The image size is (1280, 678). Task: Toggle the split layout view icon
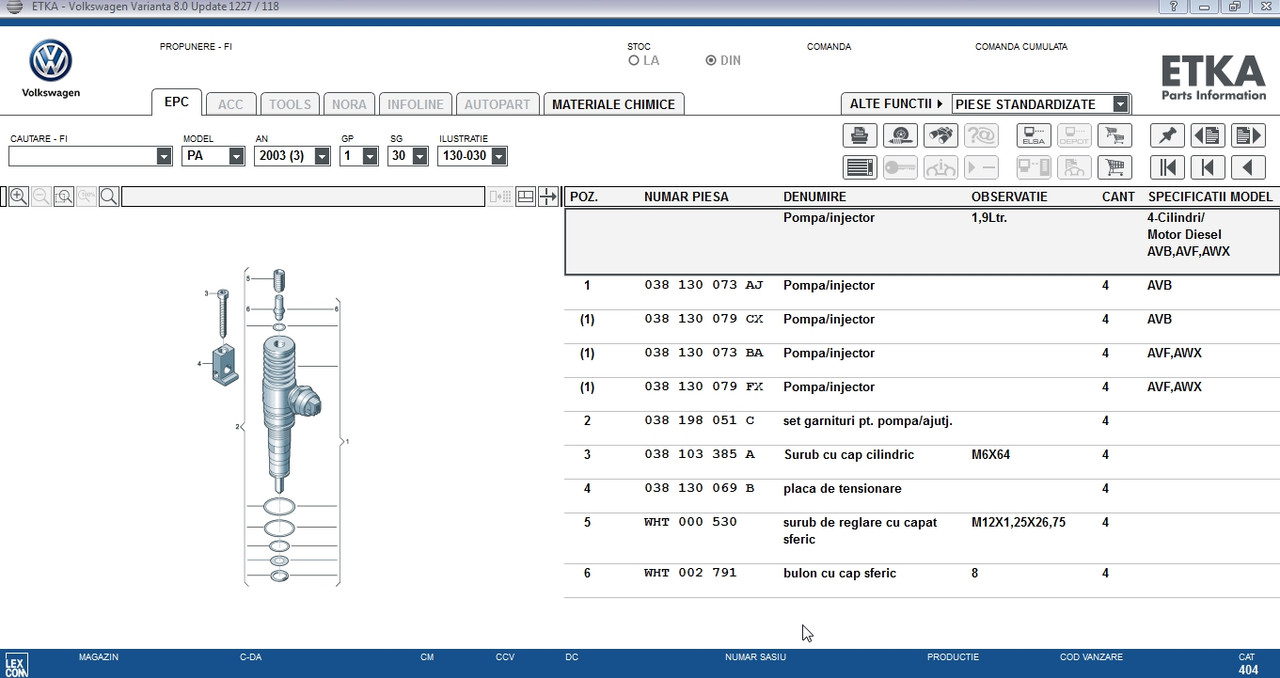[525, 197]
